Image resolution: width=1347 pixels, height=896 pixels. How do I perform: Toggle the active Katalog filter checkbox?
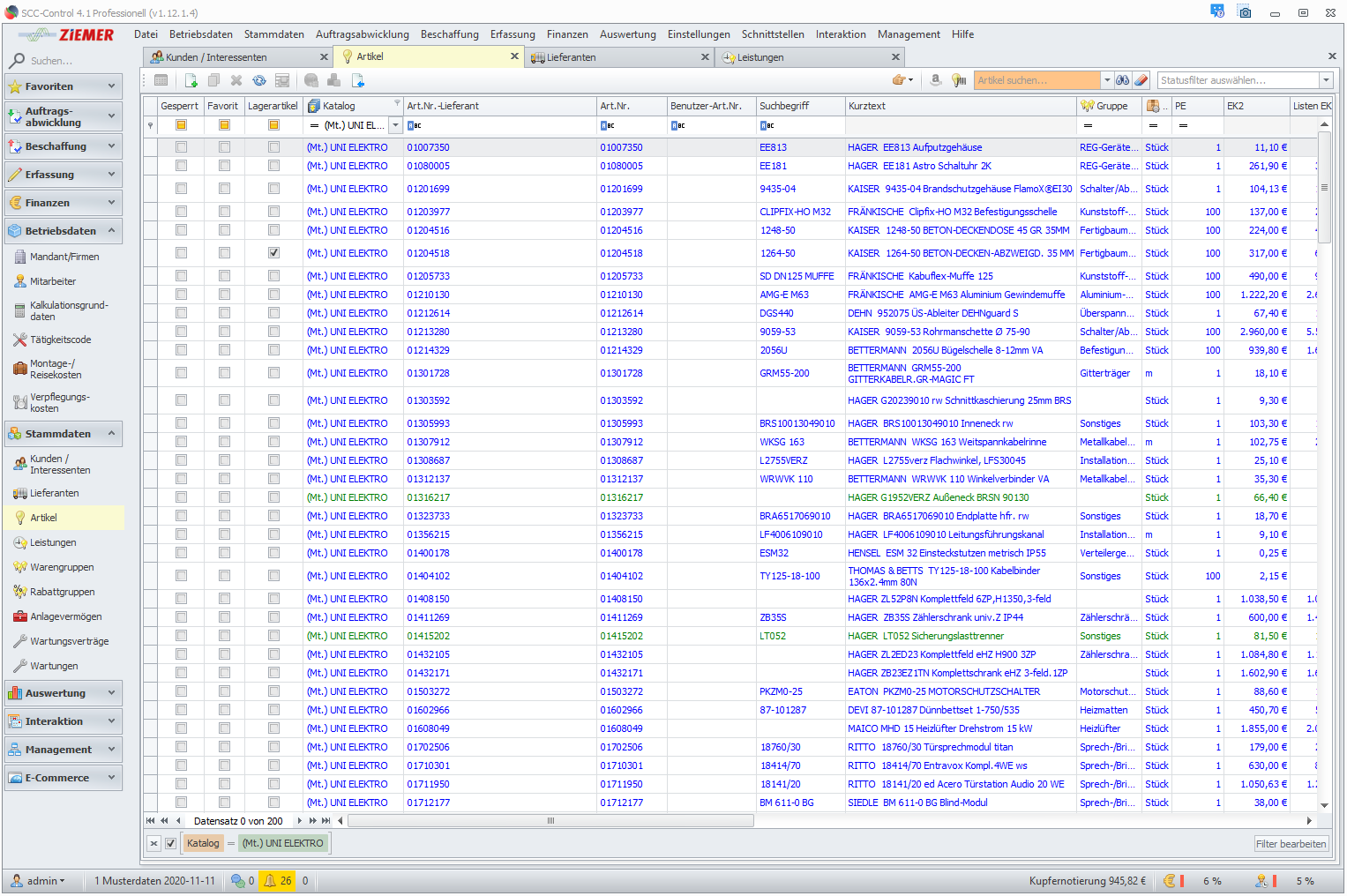(x=171, y=844)
